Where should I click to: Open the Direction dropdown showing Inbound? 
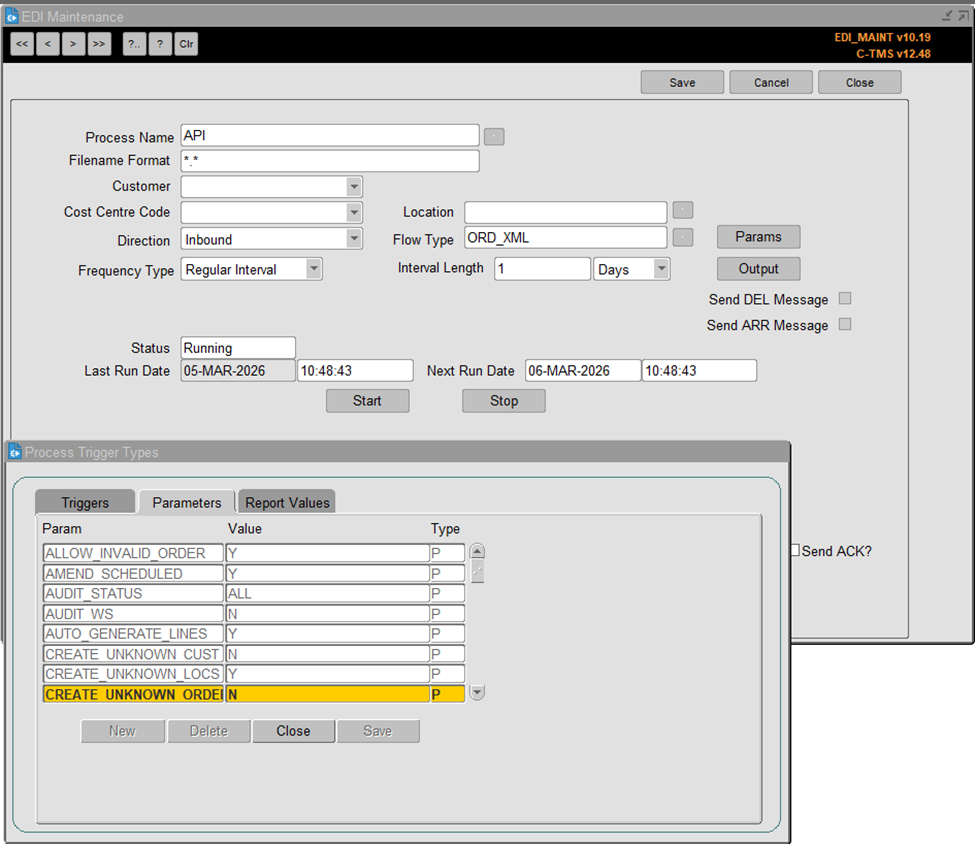tap(355, 239)
